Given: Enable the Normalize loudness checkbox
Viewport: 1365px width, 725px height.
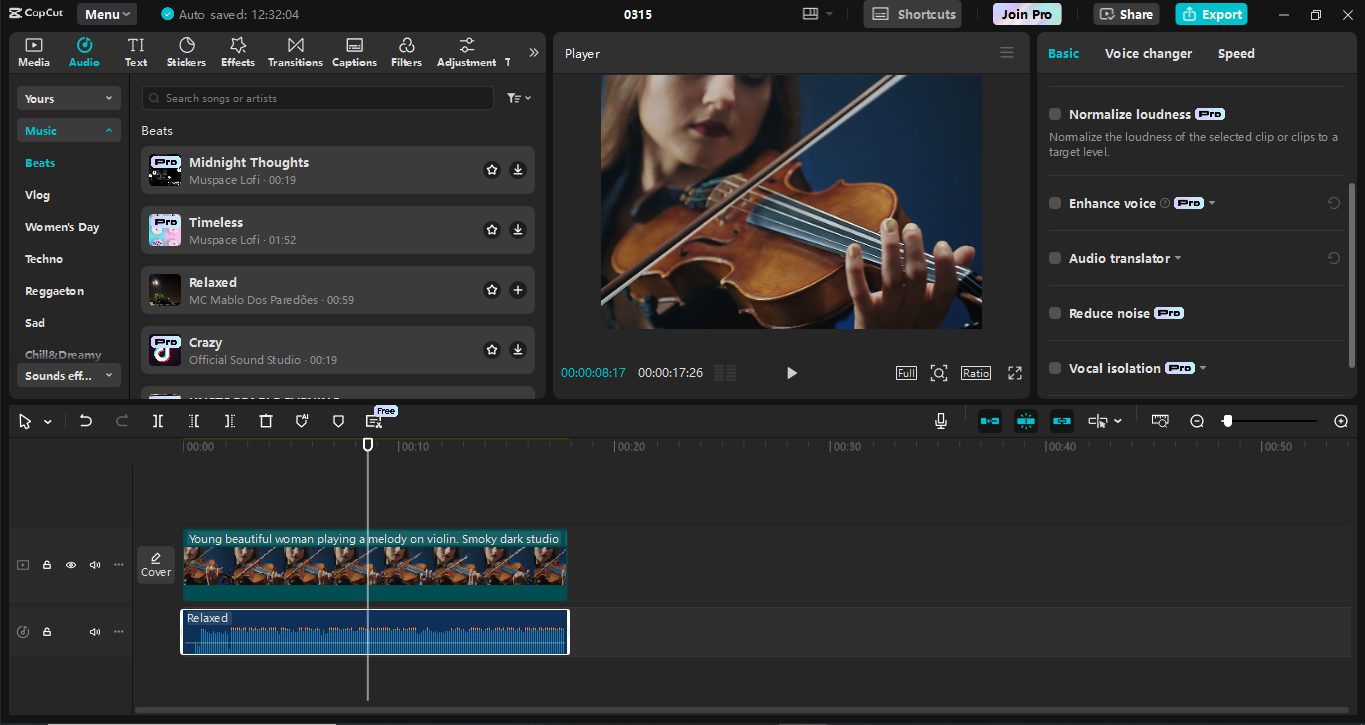Looking at the screenshot, I should point(1055,114).
